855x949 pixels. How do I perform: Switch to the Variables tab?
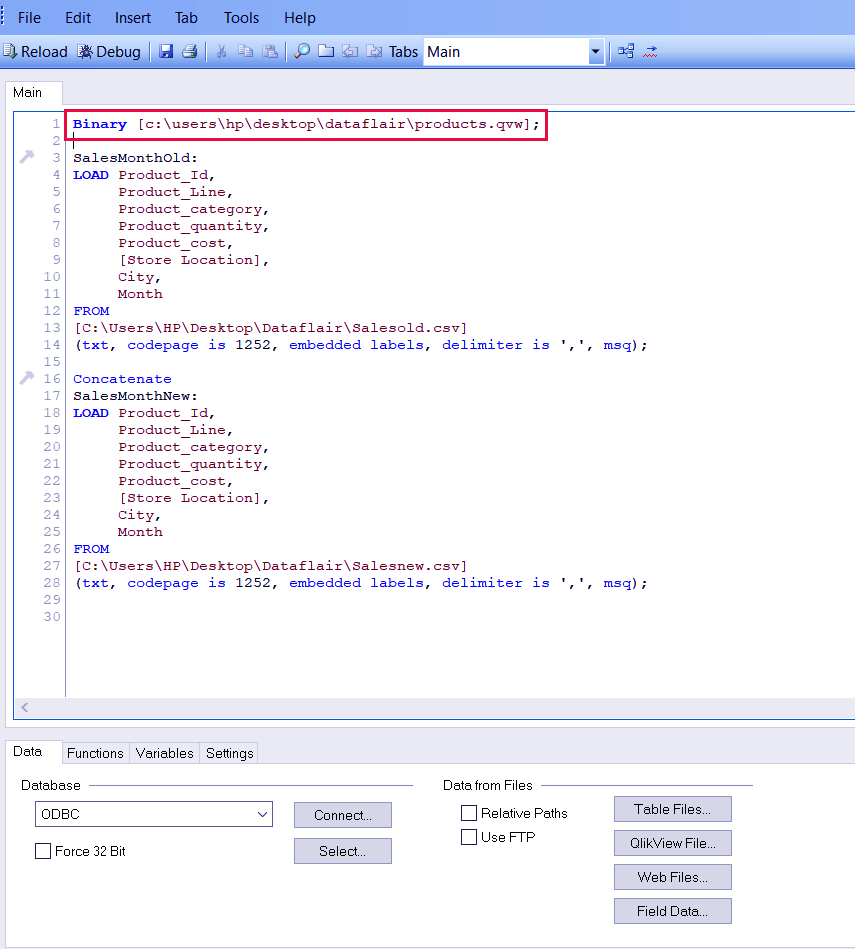tap(164, 753)
